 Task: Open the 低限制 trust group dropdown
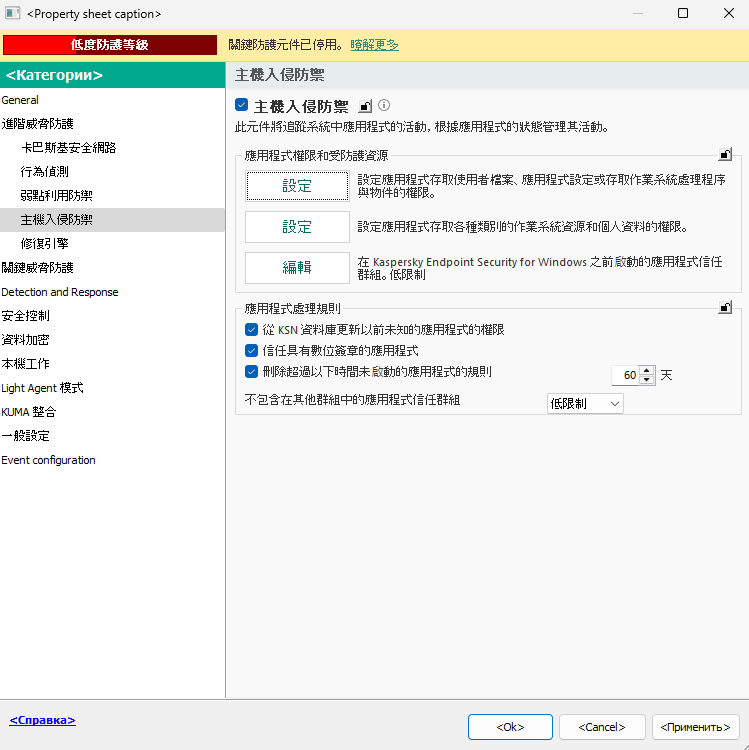(584, 404)
